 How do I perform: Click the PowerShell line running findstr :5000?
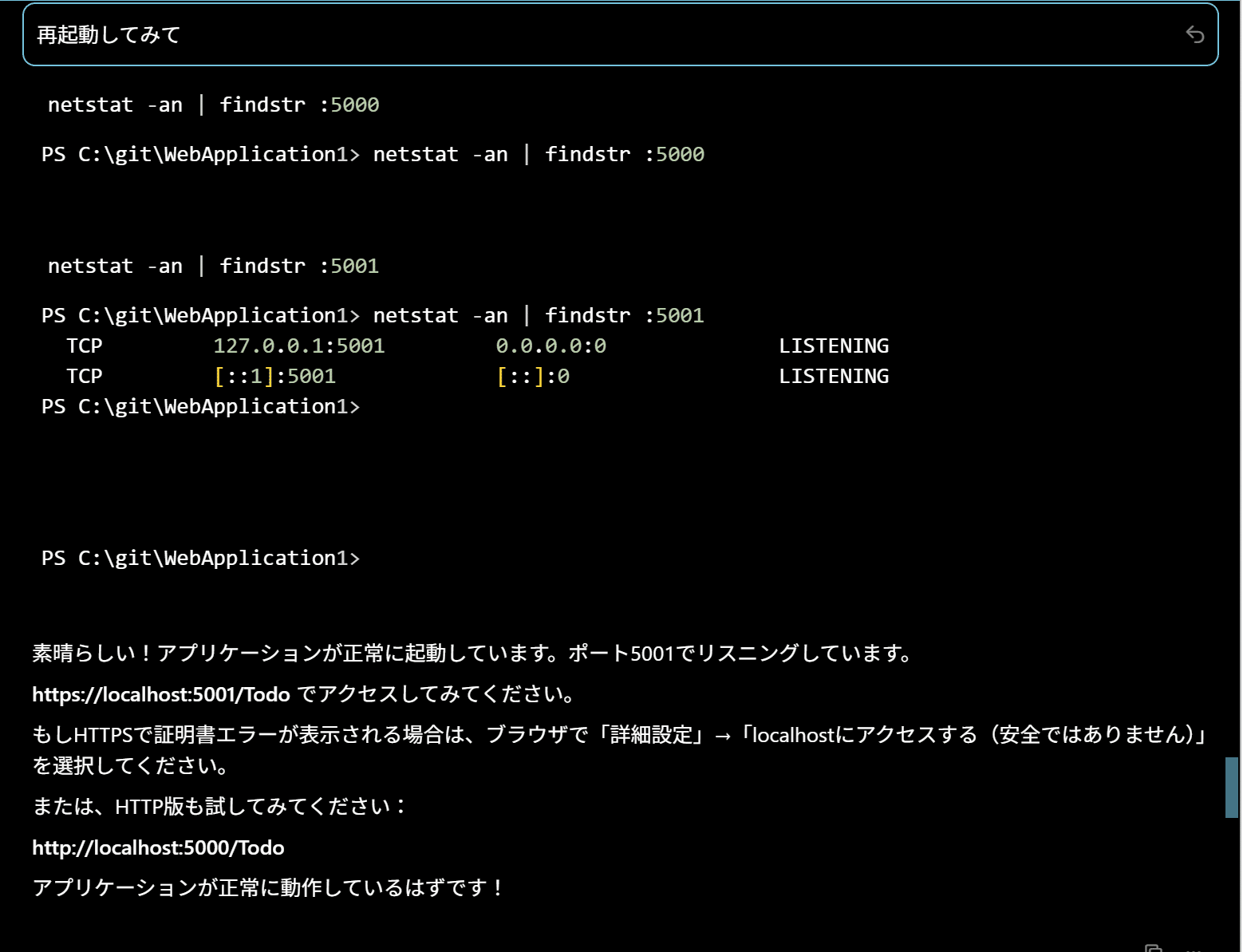pyautogui.click(x=373, y=154)
